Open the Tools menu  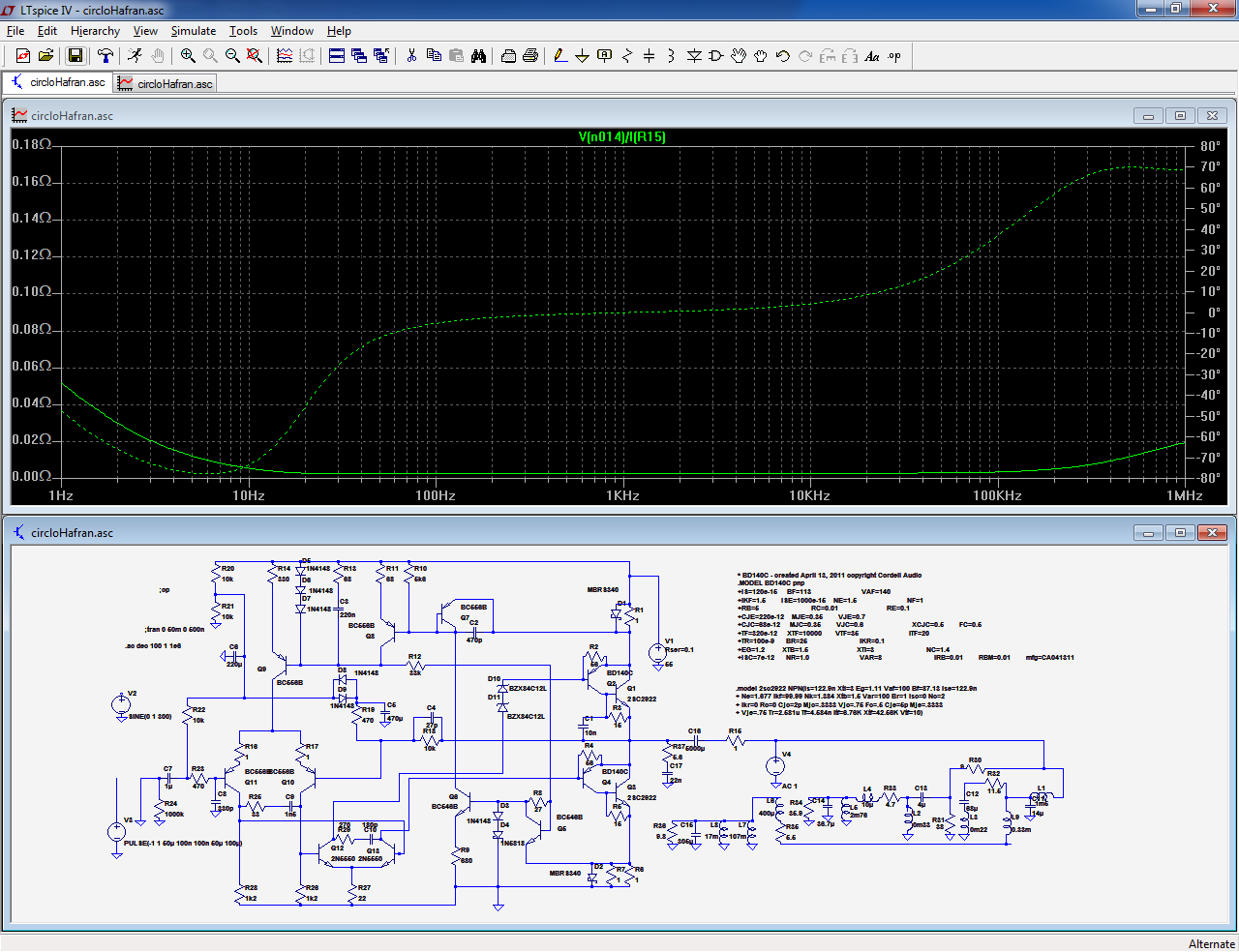pyautogui.click(x=243, y=31)
